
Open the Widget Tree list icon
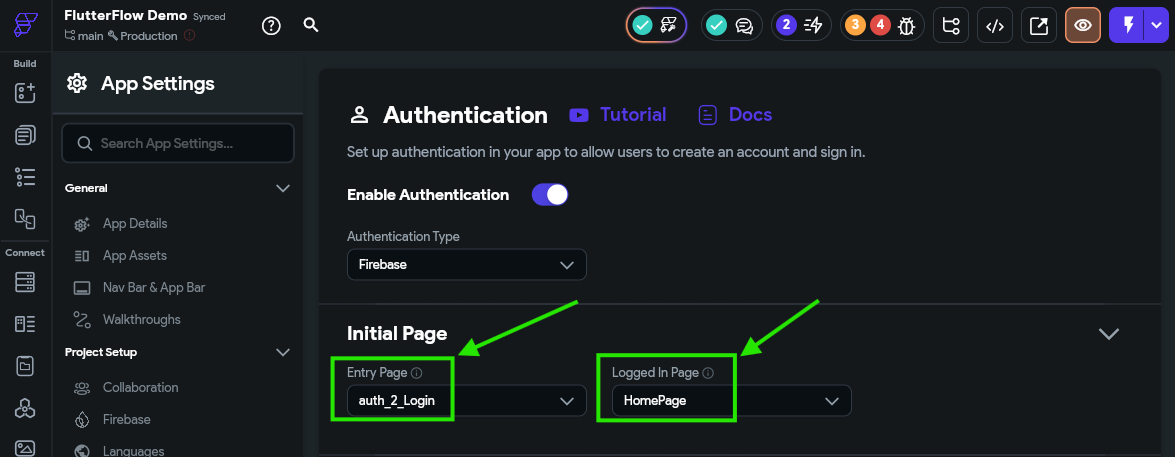tap(25, 177)
